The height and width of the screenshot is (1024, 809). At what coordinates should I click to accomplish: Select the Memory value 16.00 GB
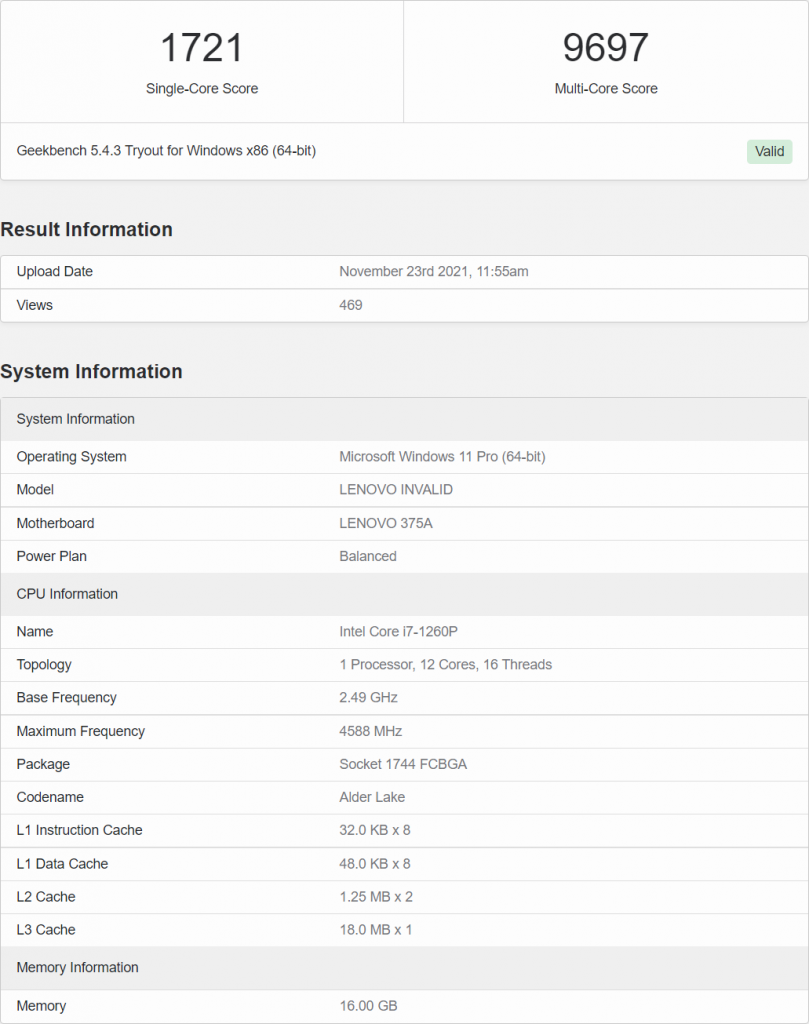371,1006
